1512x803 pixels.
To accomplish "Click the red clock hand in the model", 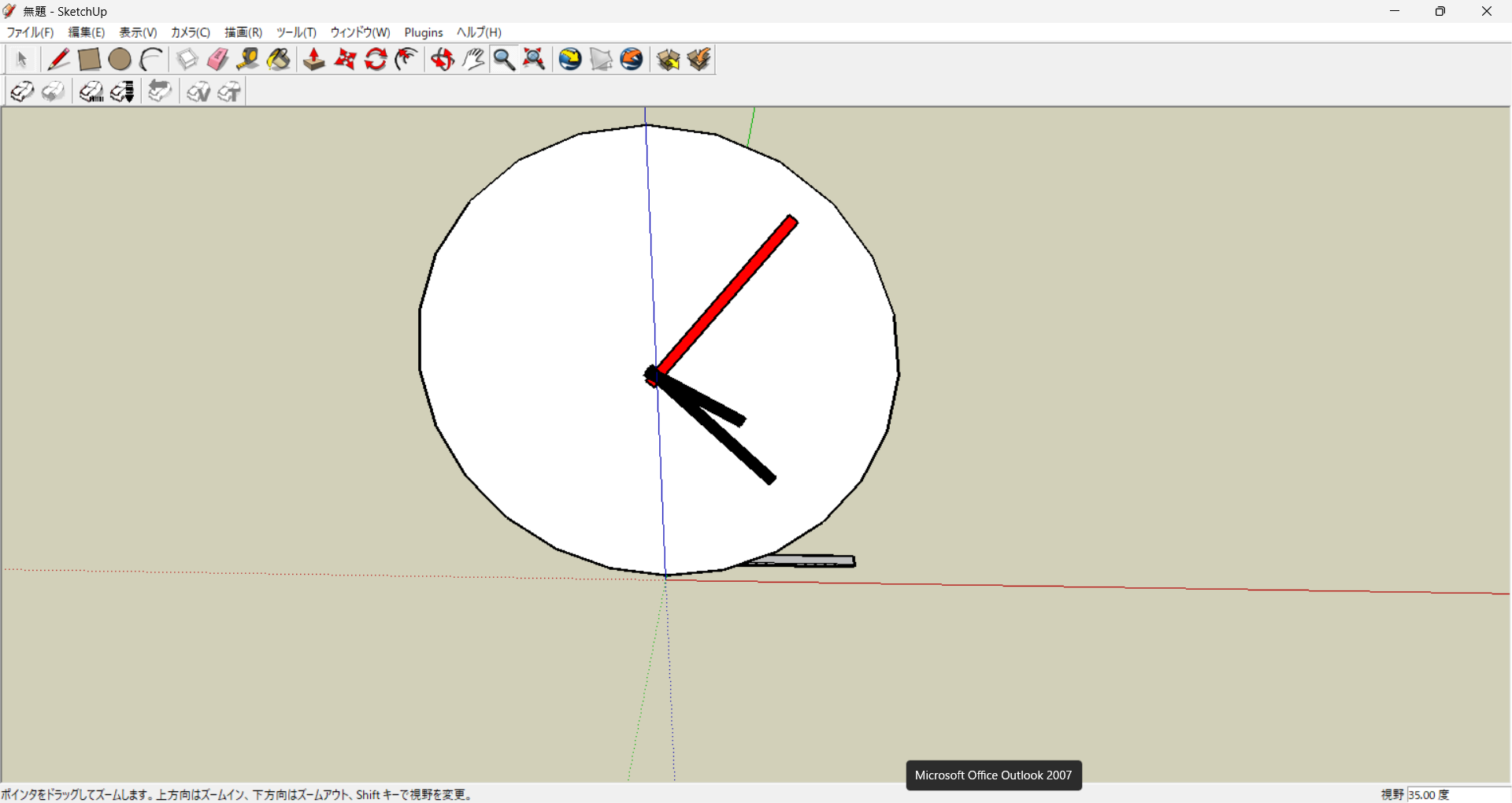I will pyautogui.click(x=726, y=297).
